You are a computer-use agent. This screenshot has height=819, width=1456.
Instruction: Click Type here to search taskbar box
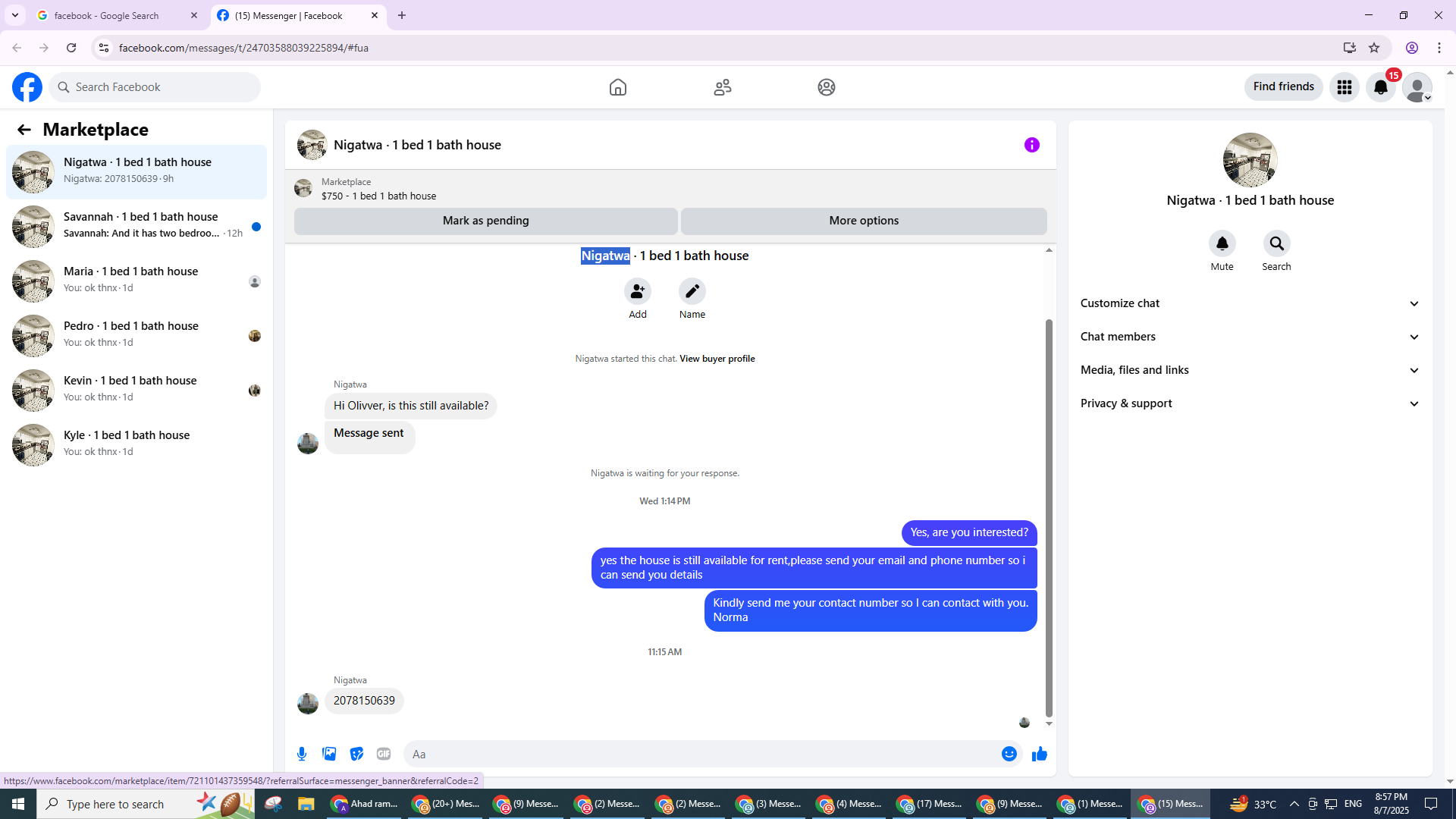pos(146,804)
